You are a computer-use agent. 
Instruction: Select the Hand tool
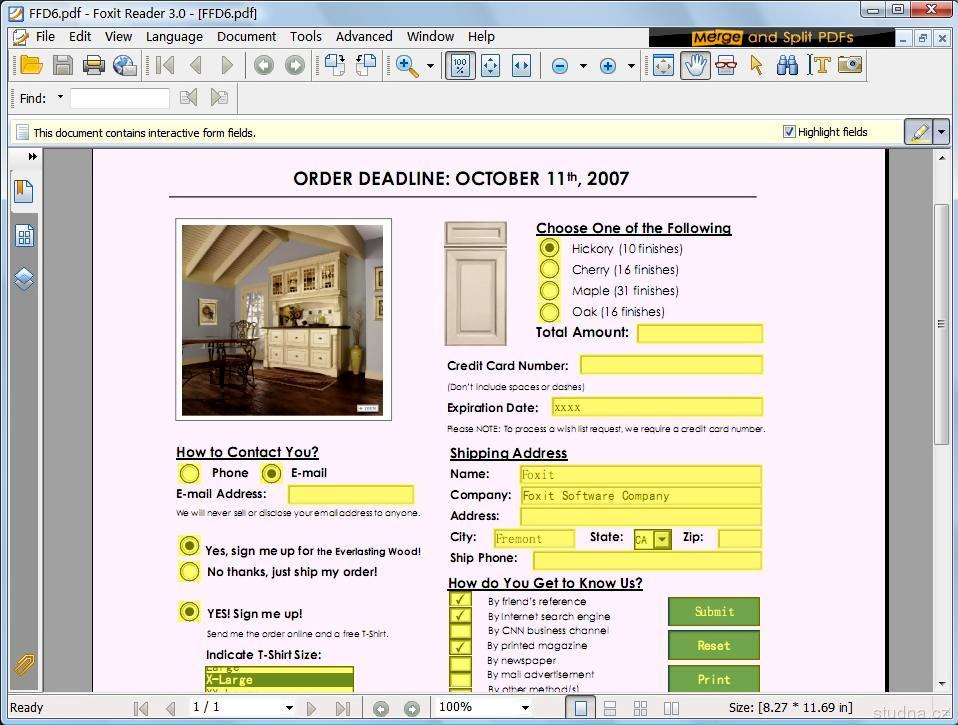coord(695,65)
